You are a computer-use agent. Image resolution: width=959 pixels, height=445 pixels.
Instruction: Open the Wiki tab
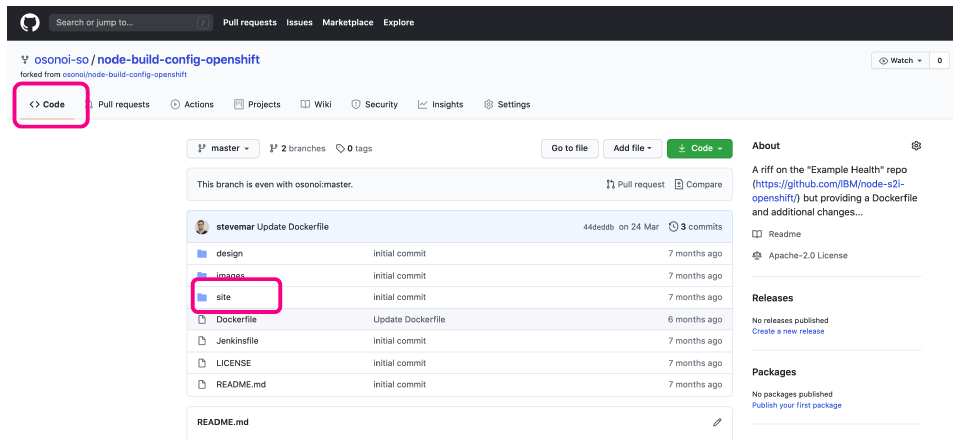click(316, 105)
